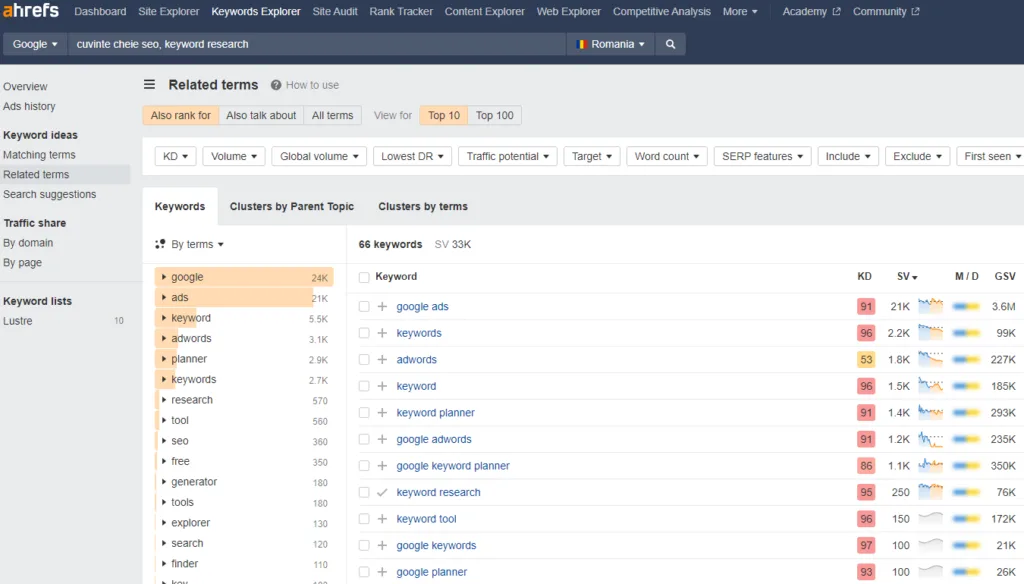This screenshot has height=584, width=1024.
Task: Open the Google search engine dropdown
Action: coord(35,44)
